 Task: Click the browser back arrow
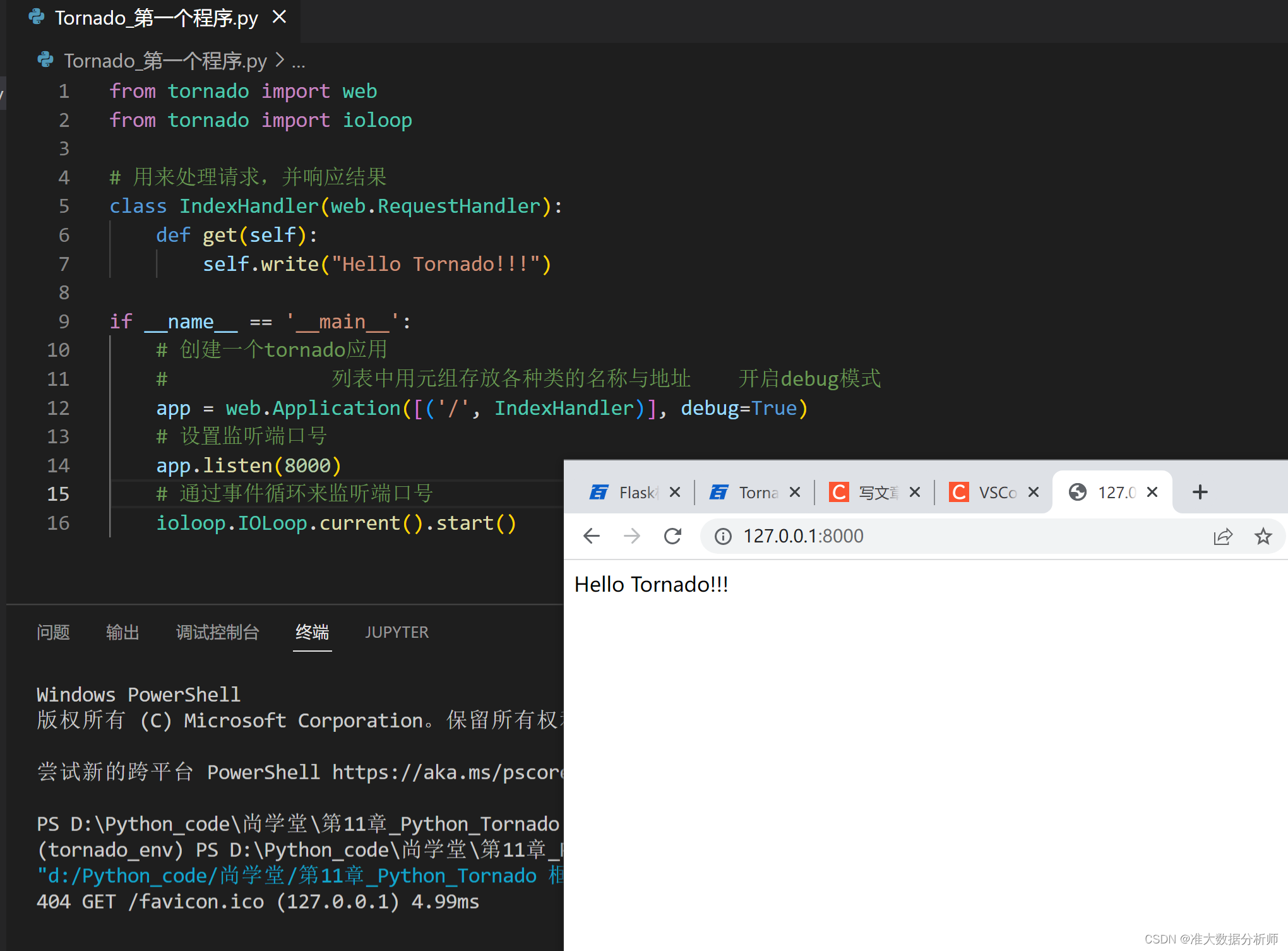[x=592, y=536]
